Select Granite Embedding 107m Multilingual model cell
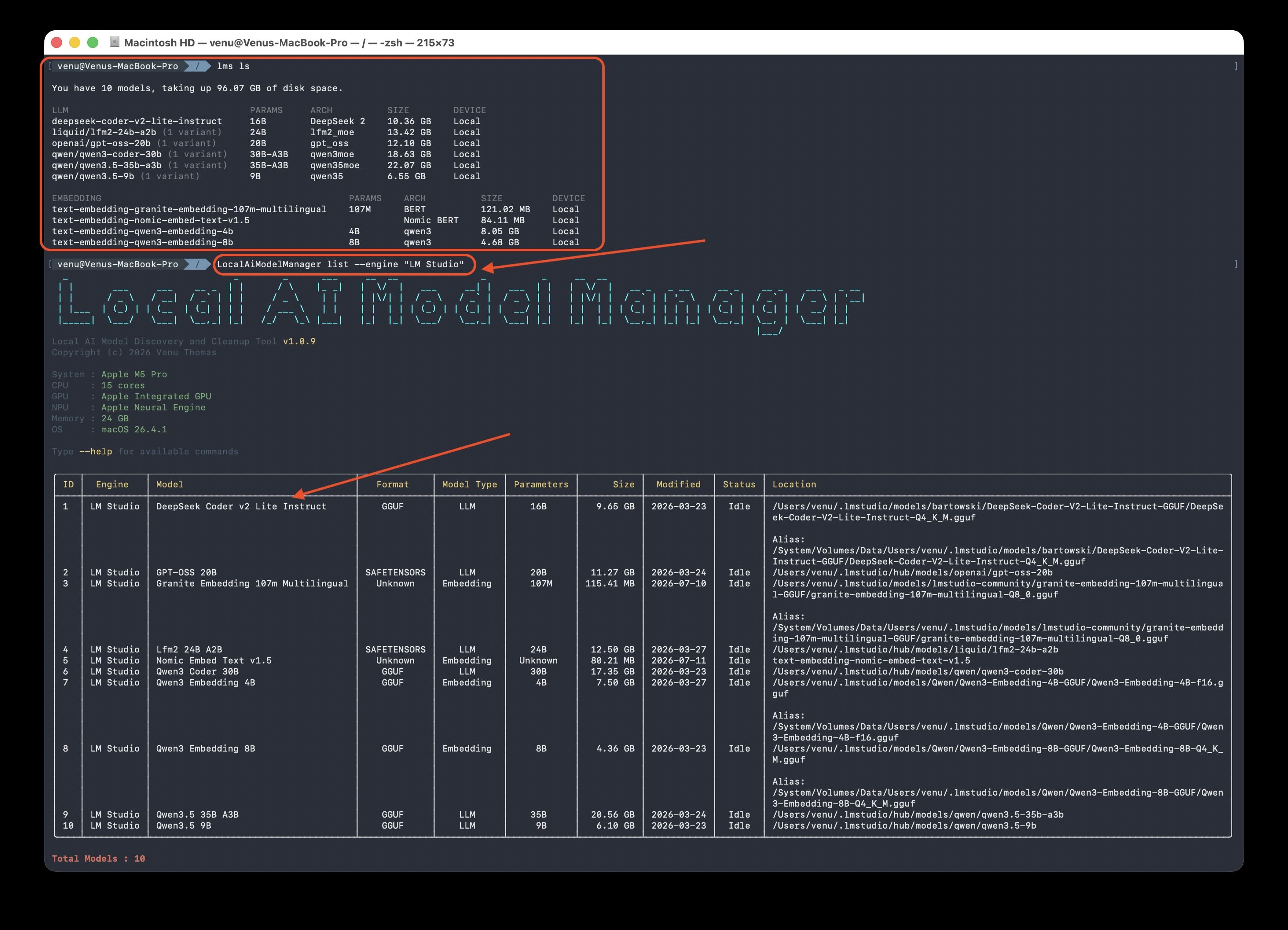 pos(252,583)
